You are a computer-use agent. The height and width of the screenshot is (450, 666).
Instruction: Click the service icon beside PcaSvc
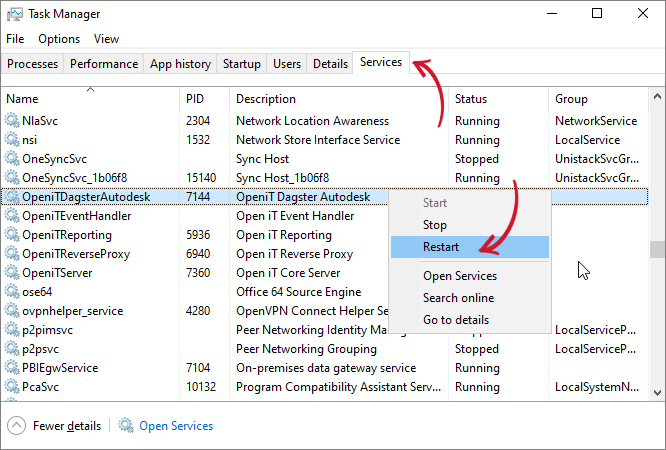(x=12, y=387)
